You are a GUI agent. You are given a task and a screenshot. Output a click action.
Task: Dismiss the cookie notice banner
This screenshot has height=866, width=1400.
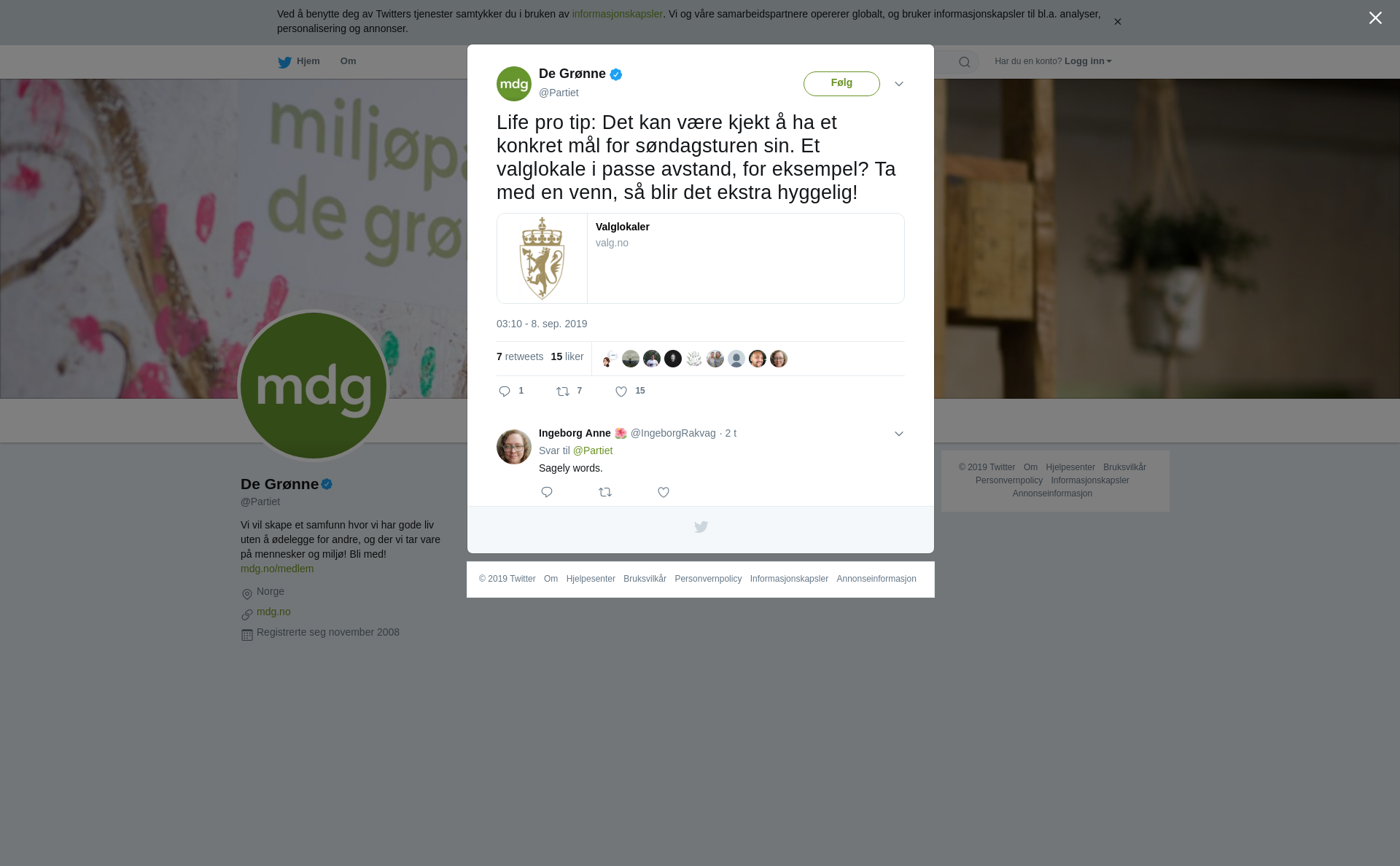point(1117,22)
